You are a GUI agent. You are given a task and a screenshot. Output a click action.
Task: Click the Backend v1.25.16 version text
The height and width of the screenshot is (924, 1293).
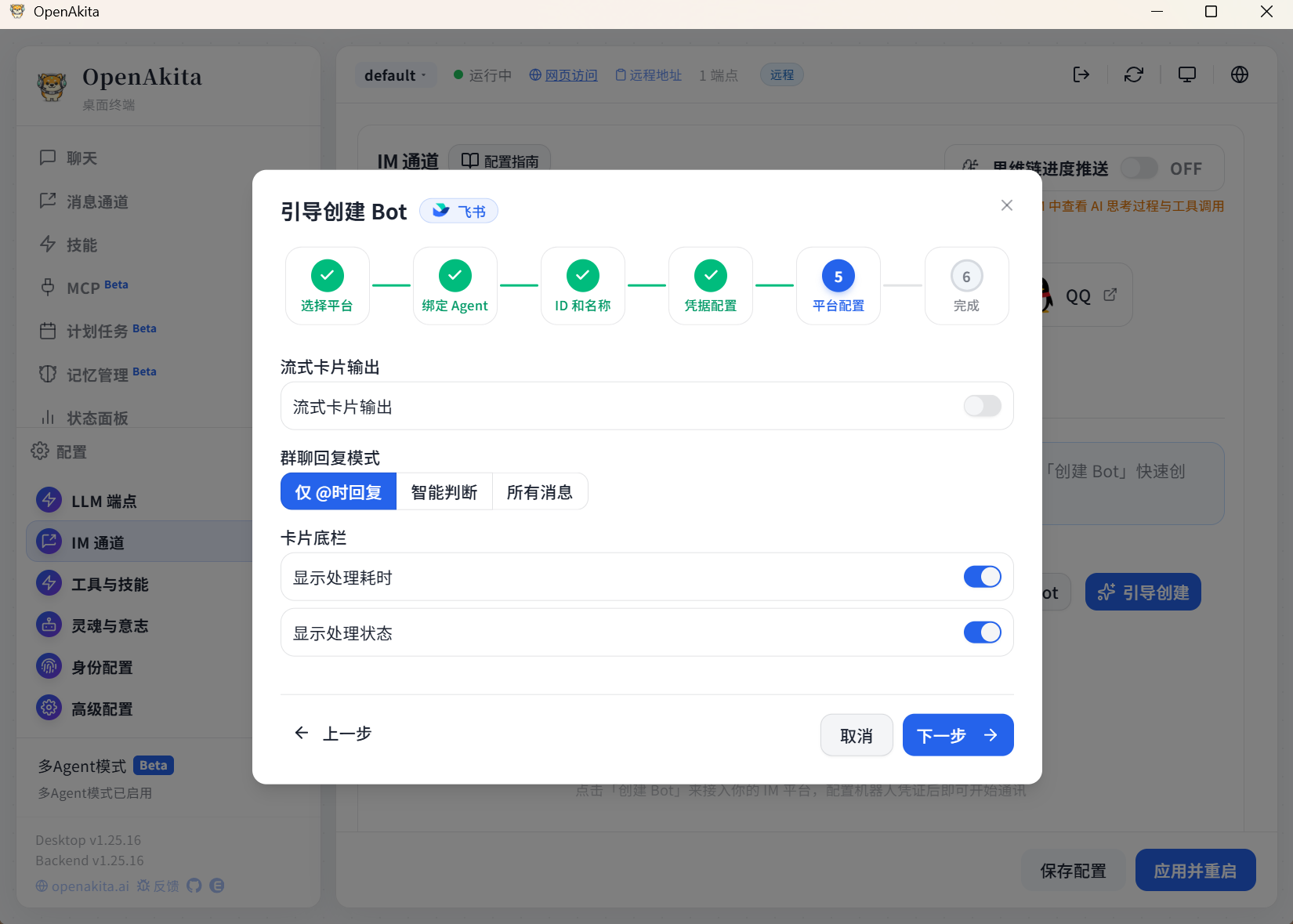click(89, 861)
